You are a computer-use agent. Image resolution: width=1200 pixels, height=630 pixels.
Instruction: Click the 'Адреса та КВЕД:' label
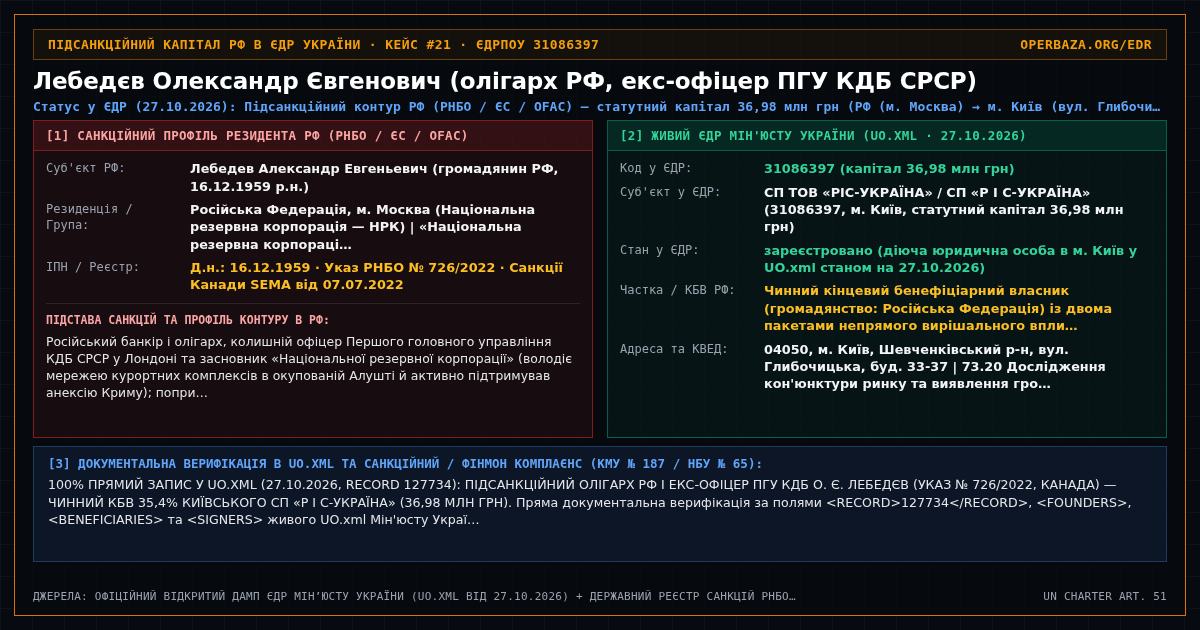[x=674, y=349]
